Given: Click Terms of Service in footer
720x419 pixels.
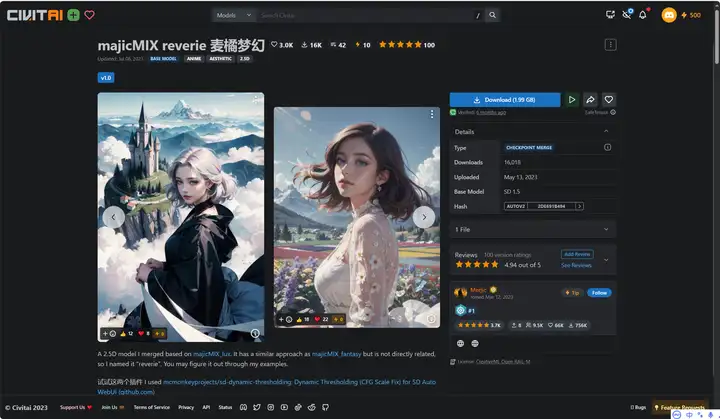Looking at the screenshot, I should [152, 408].
